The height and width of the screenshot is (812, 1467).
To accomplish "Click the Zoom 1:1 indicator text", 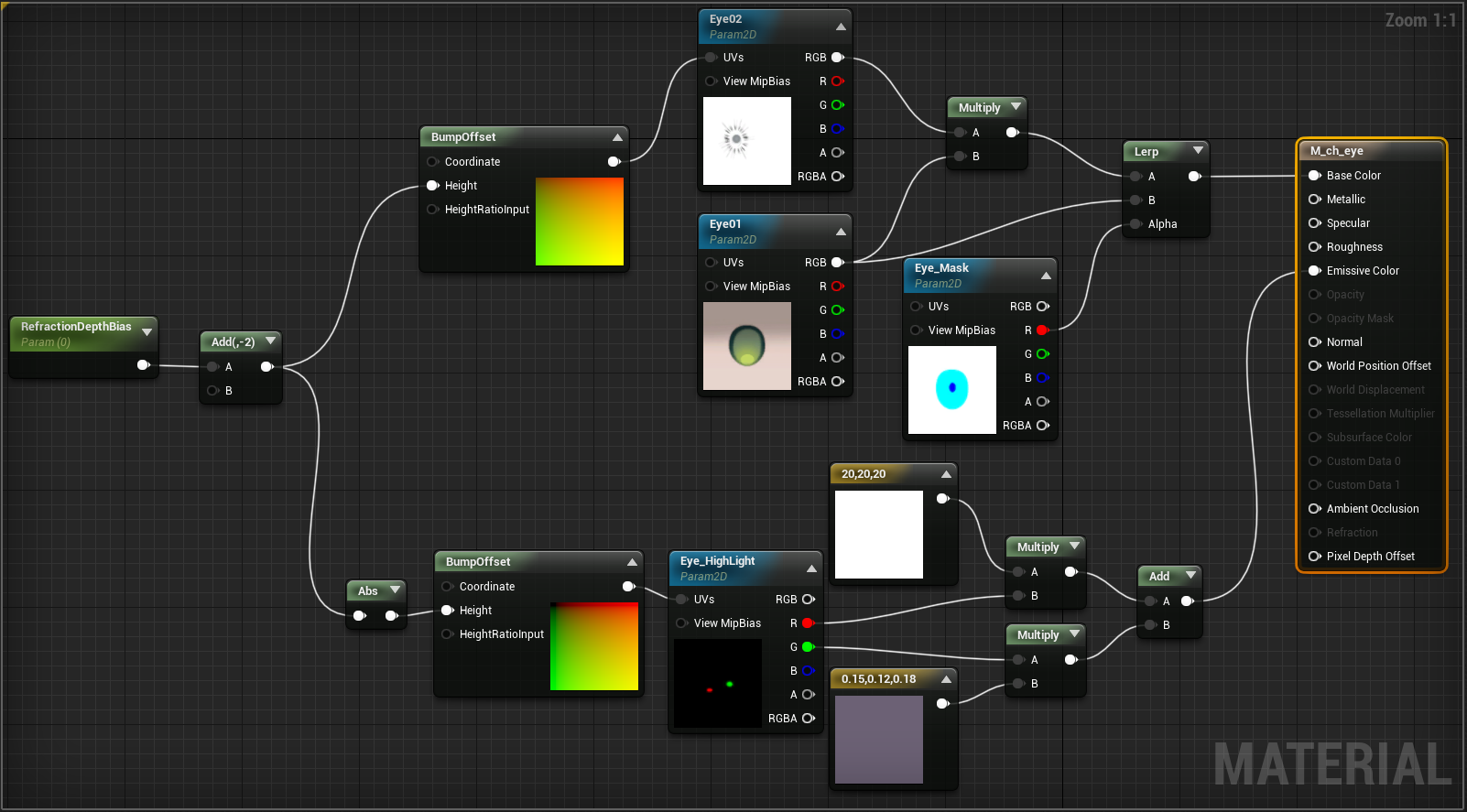I will (x=1419, y=20).
